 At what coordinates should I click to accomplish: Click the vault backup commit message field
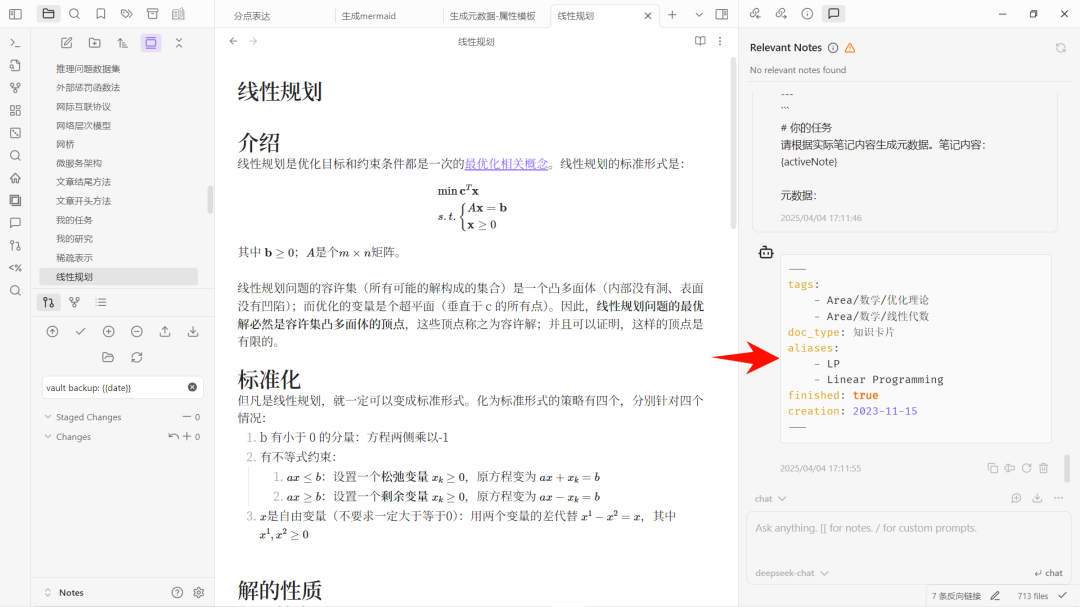[123, 387]
